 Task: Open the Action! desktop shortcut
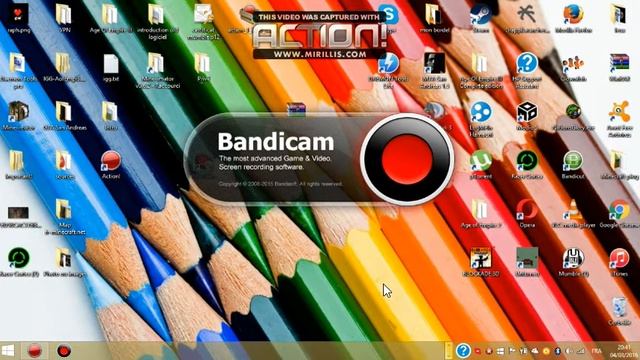[111, 164]
